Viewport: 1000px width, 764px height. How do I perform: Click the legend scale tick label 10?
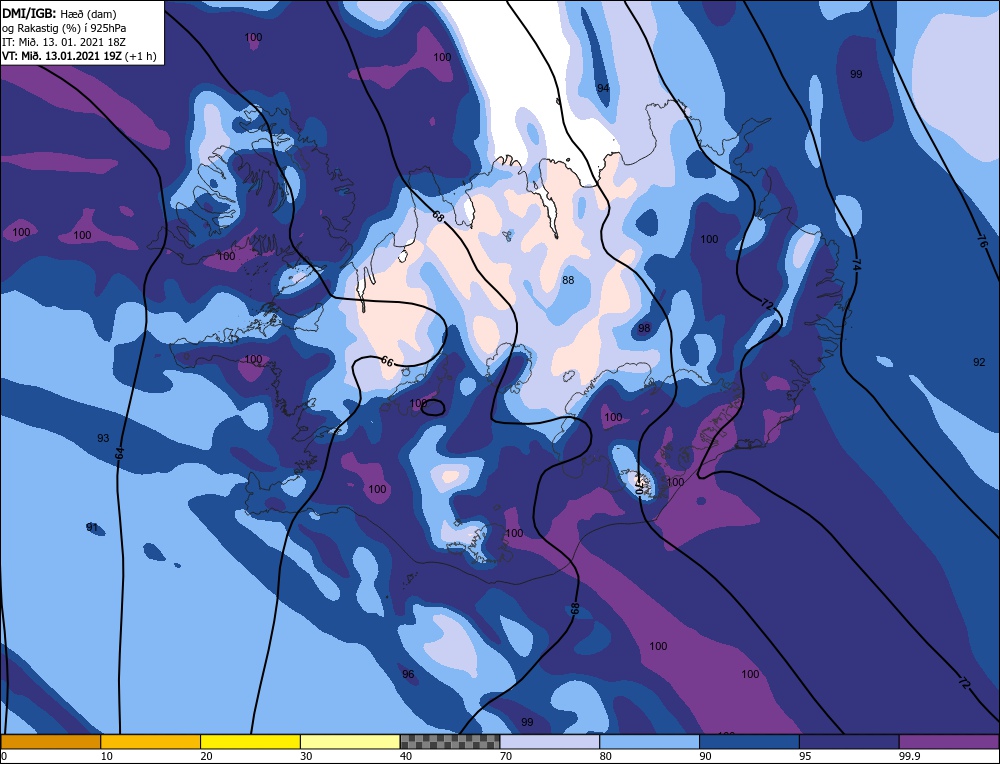[x=107, y=756]
